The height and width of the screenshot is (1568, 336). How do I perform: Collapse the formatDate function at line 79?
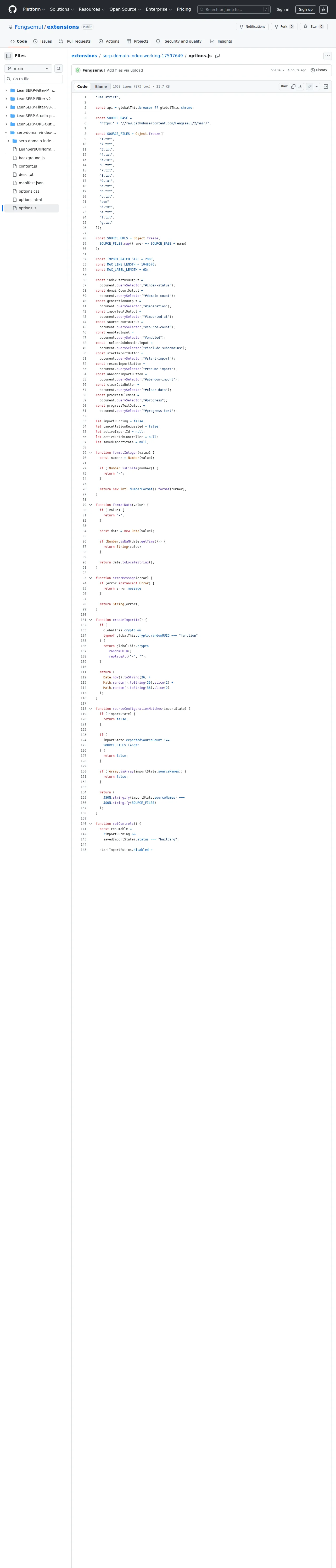90,505
